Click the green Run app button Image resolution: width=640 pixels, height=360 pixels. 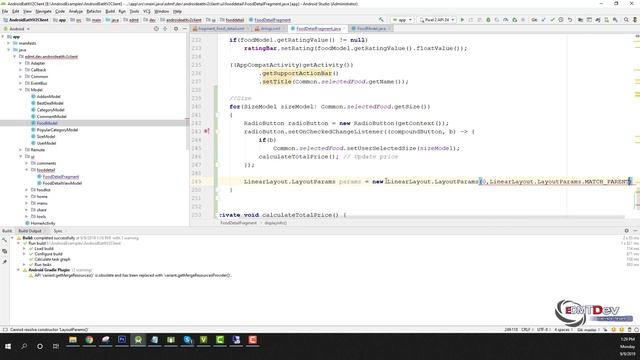(462, 20)
